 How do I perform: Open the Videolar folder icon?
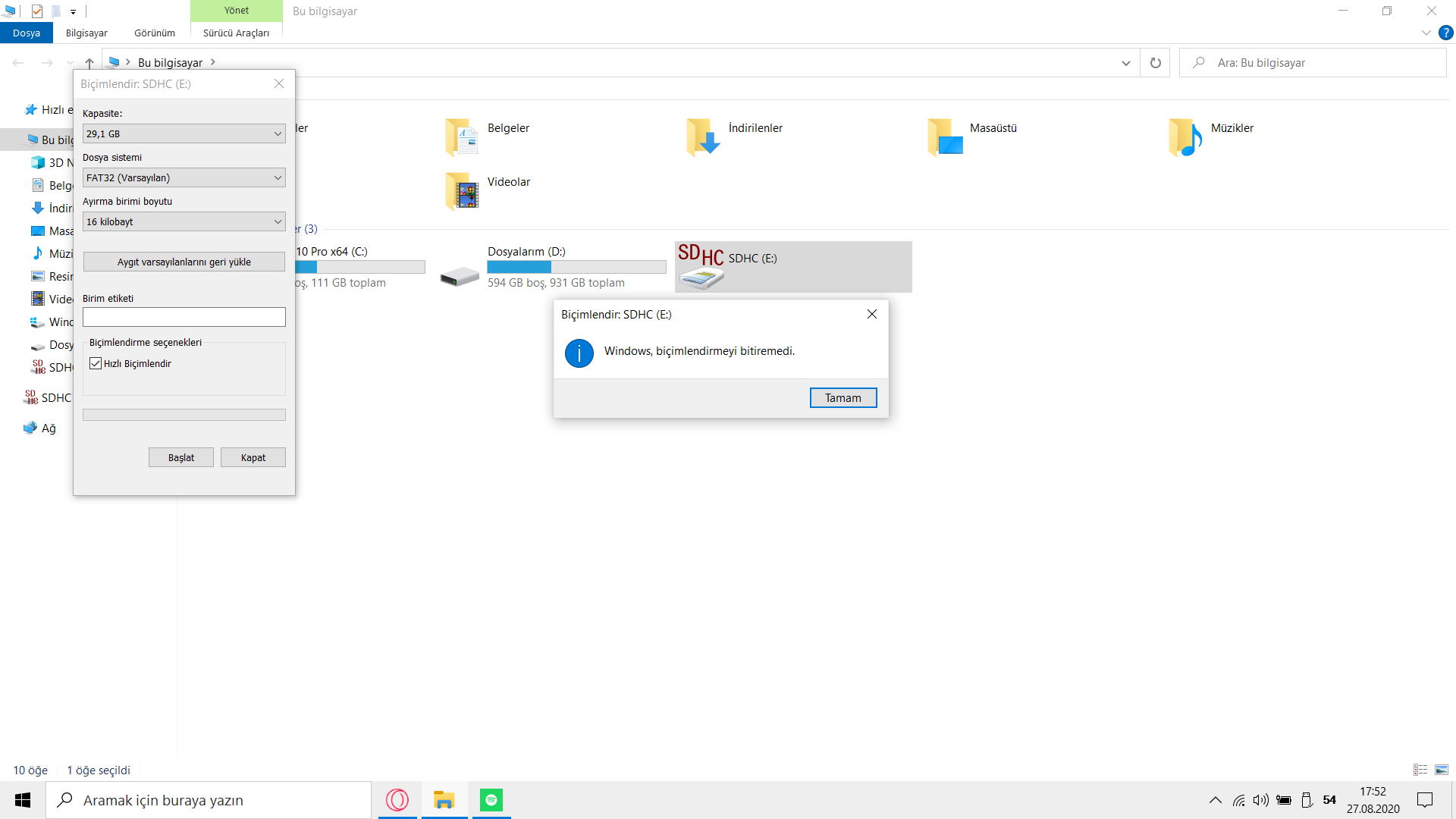(x=462, y=190)
